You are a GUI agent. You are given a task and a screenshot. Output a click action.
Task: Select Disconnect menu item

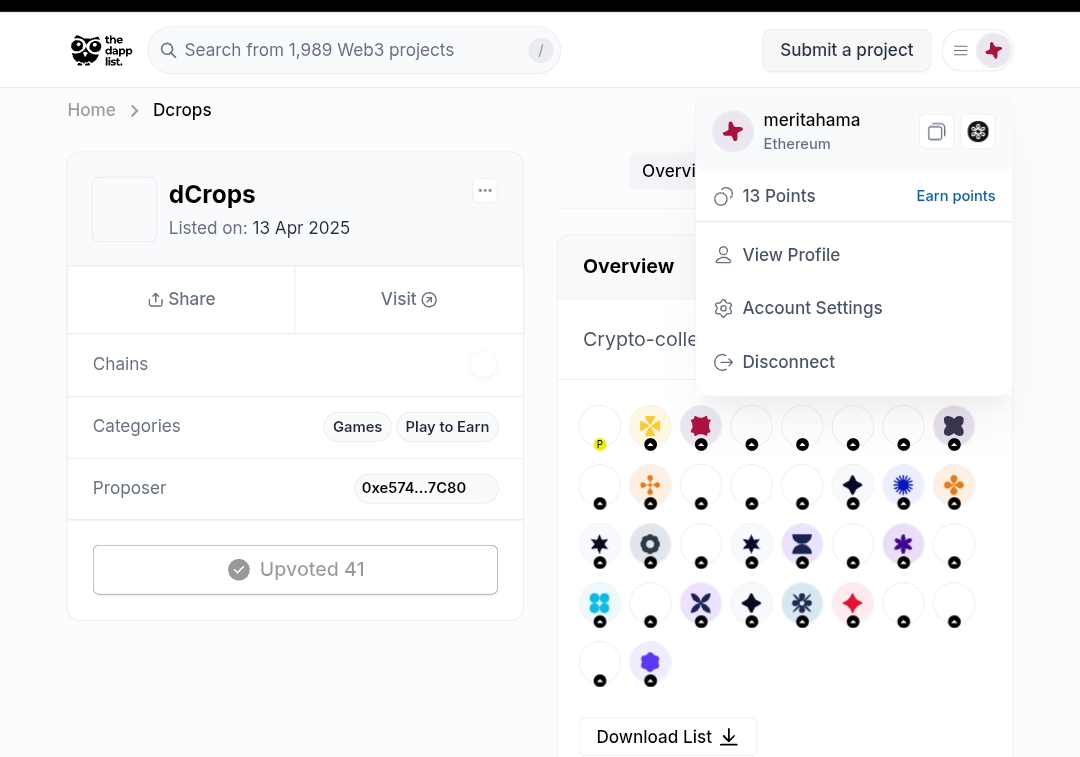(854, 362)
